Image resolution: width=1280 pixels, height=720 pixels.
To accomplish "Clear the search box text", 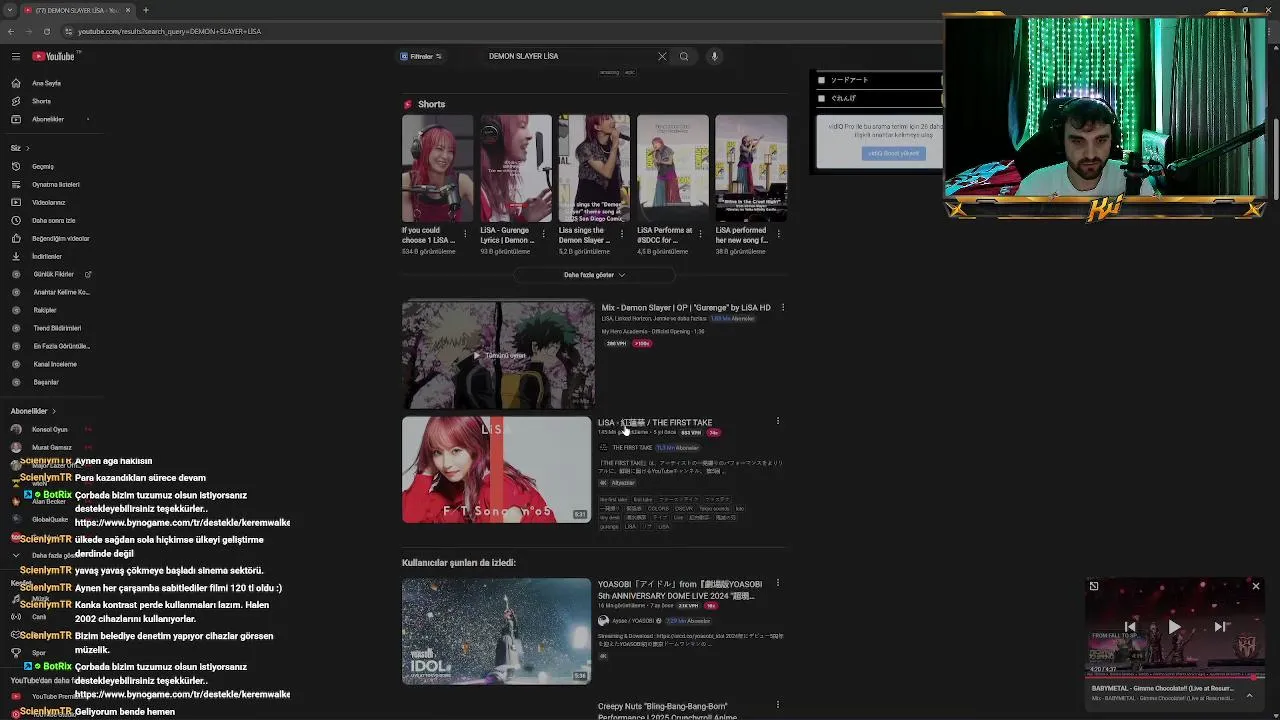I will point(661,56).
